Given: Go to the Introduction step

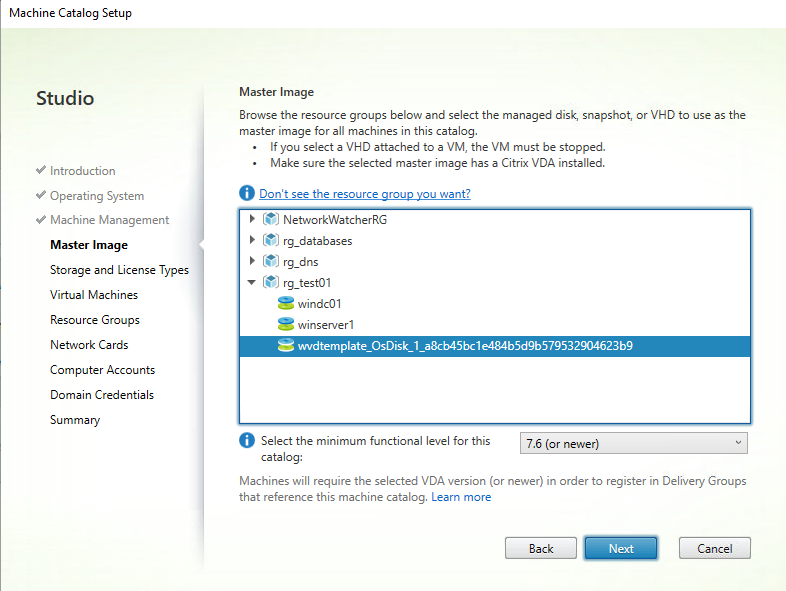Looking at the screenshot, I should [x=83, y=171].
